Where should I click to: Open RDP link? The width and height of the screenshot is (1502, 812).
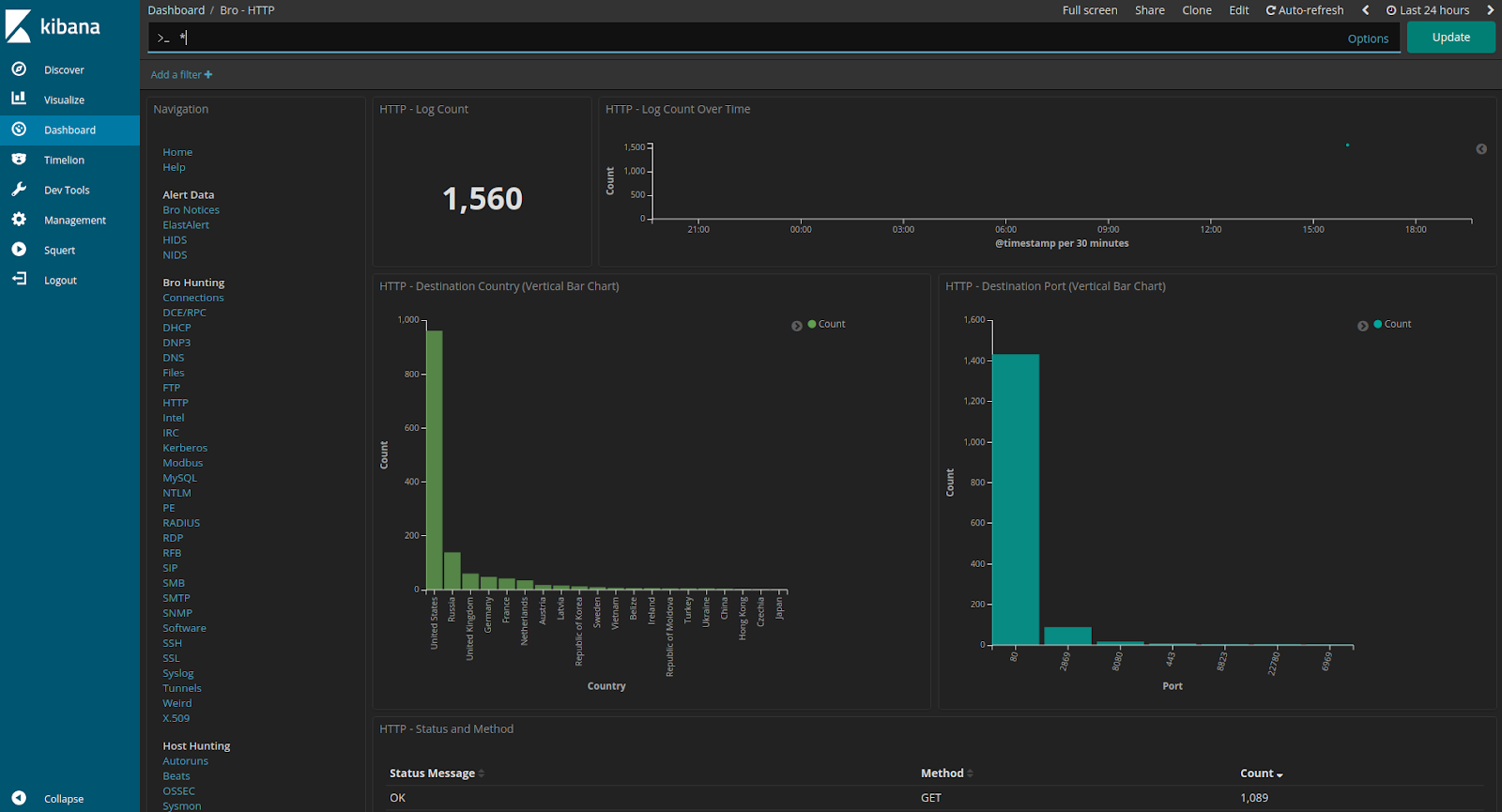(173, 538)
